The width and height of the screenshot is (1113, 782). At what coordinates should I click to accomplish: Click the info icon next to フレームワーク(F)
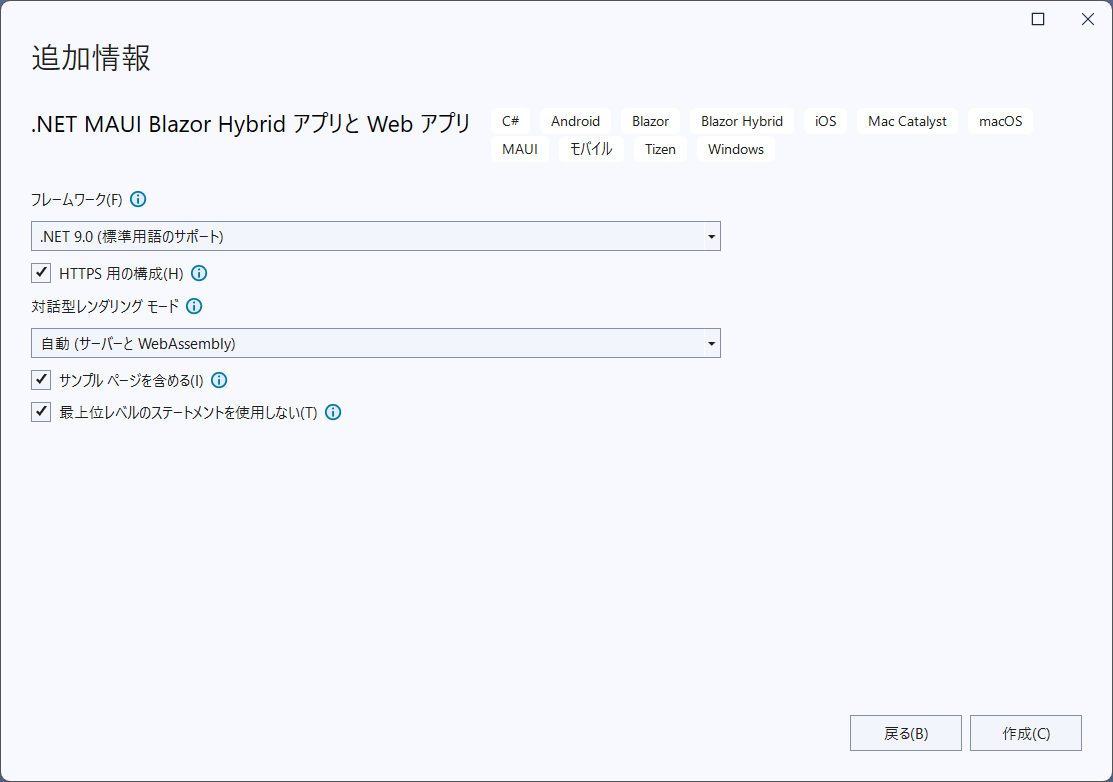(x=138, y=199)
